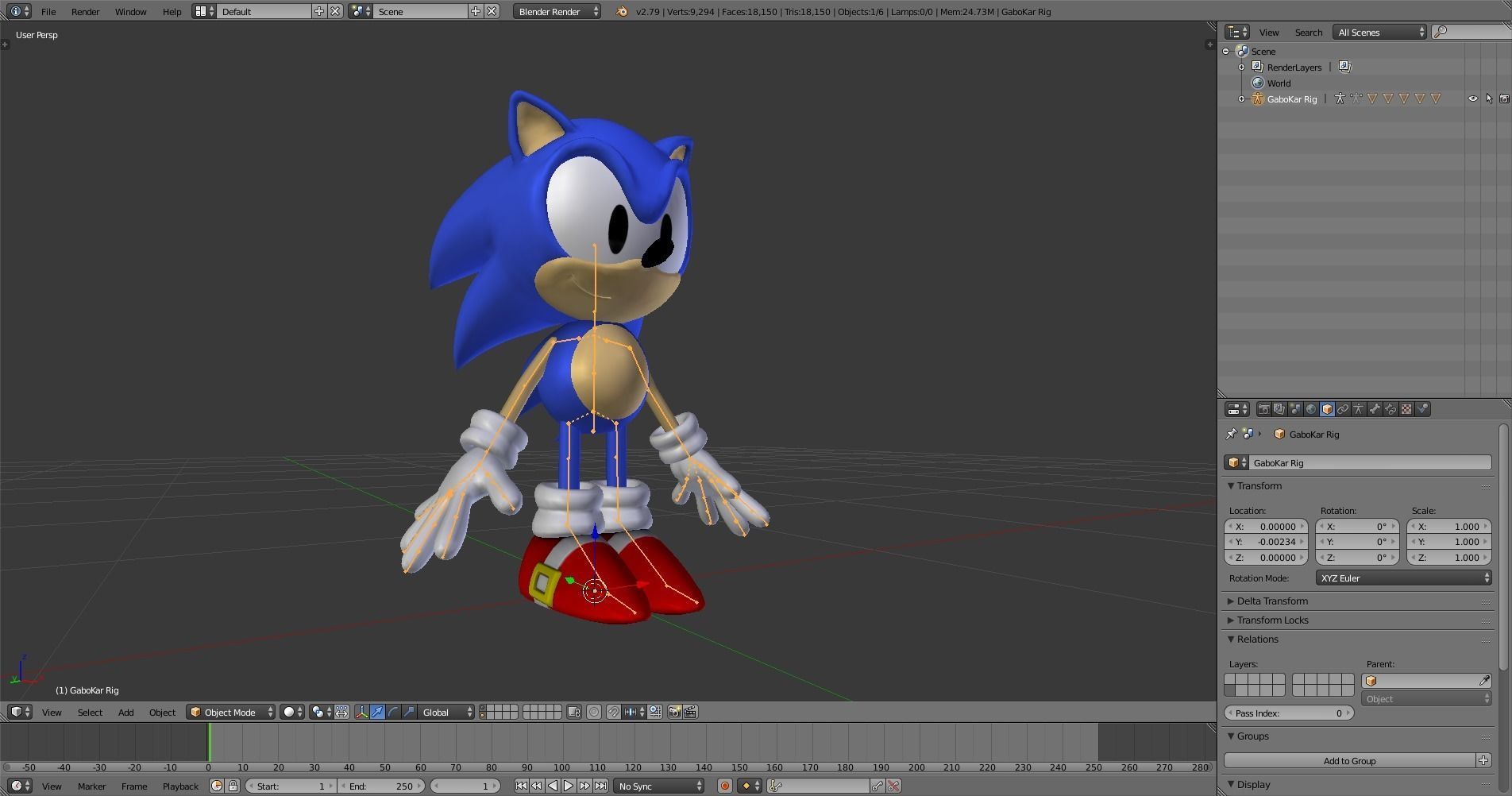1512x796 pixels.
Task: Open the Armature Data tab (figure icon)
Action: click(1359, 409)
